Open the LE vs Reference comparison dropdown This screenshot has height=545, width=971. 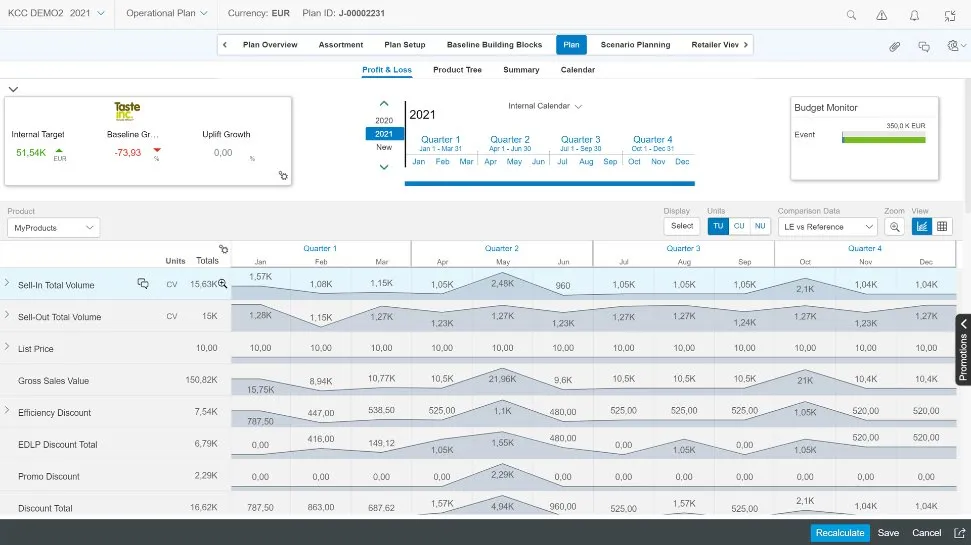pyautogui.click(x=827, y=227)
